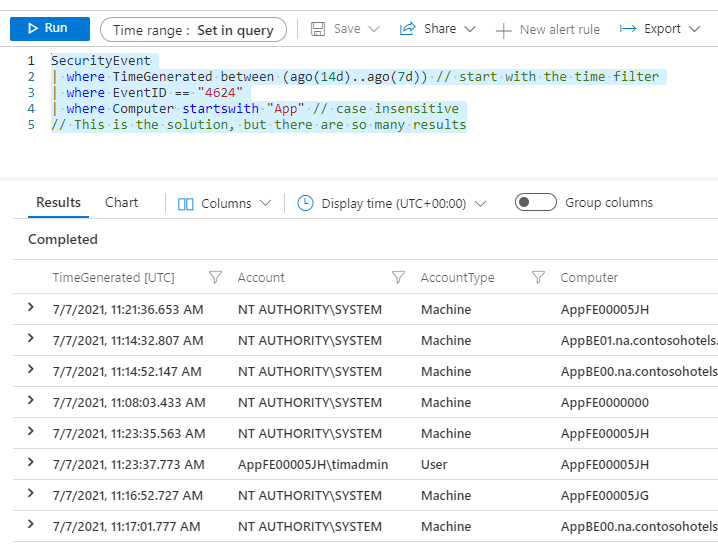Expand the Share dropdown chevron
Screen dimensions: 718x544
[470, 29]
